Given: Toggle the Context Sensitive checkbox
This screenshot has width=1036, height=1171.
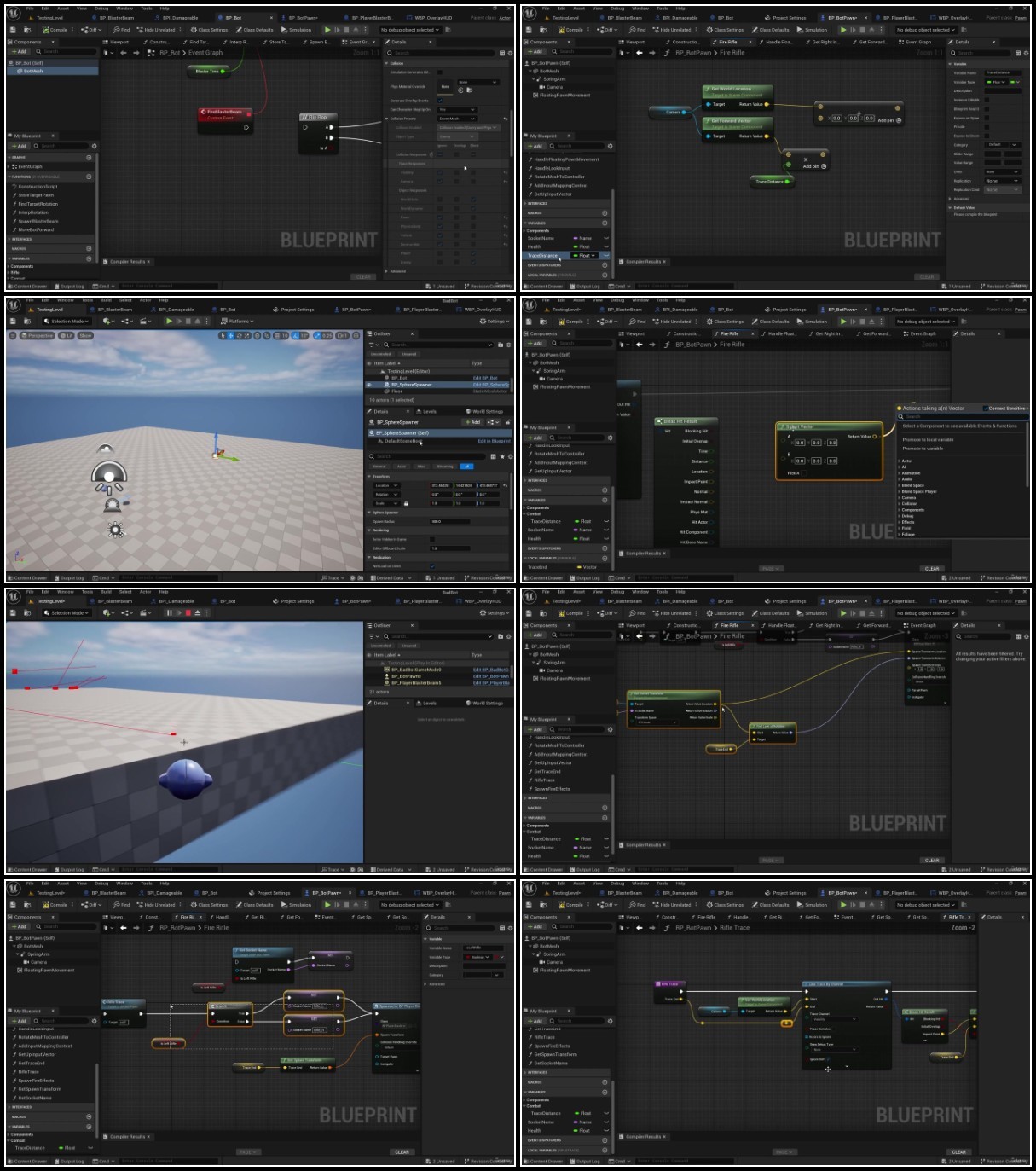Looking at the screenshot, I should pyautogui.click(x=985, y=408).
